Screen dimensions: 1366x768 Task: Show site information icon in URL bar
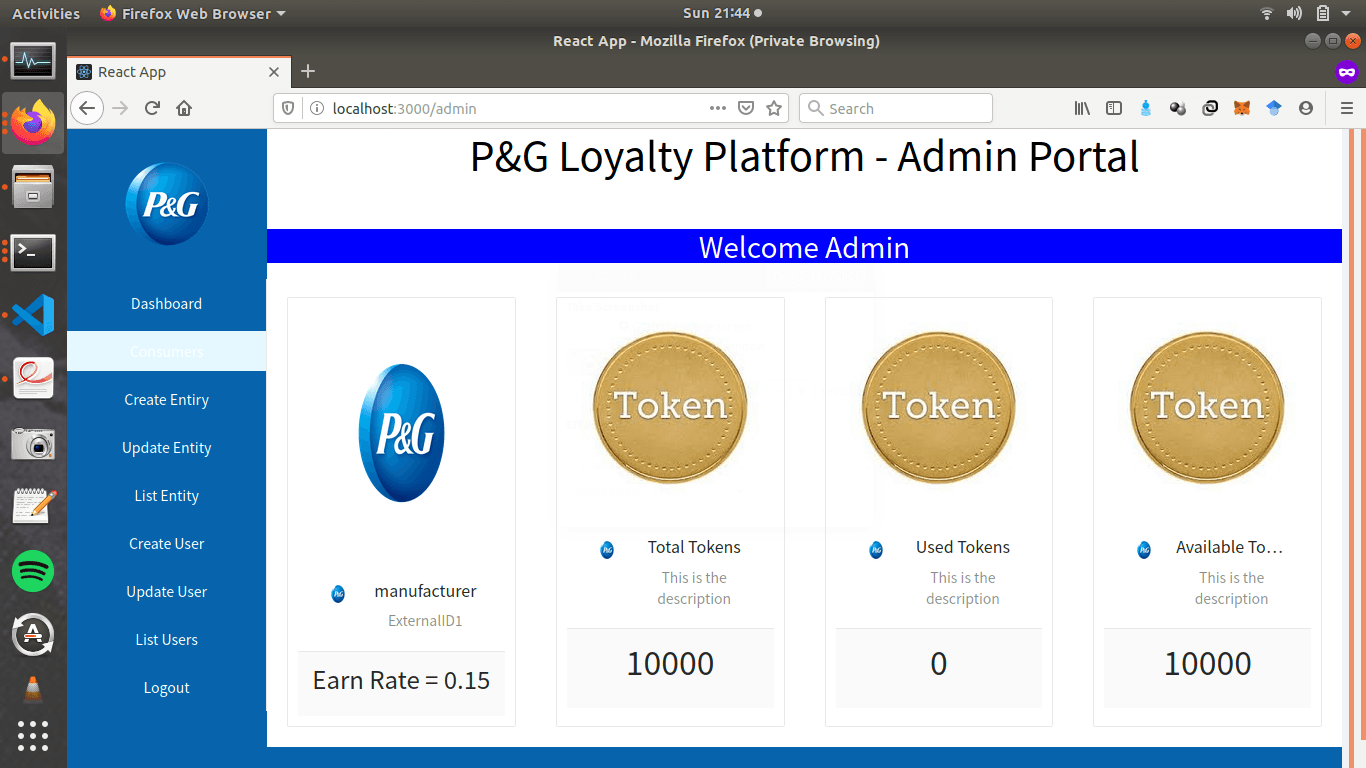tap(316, 108)
